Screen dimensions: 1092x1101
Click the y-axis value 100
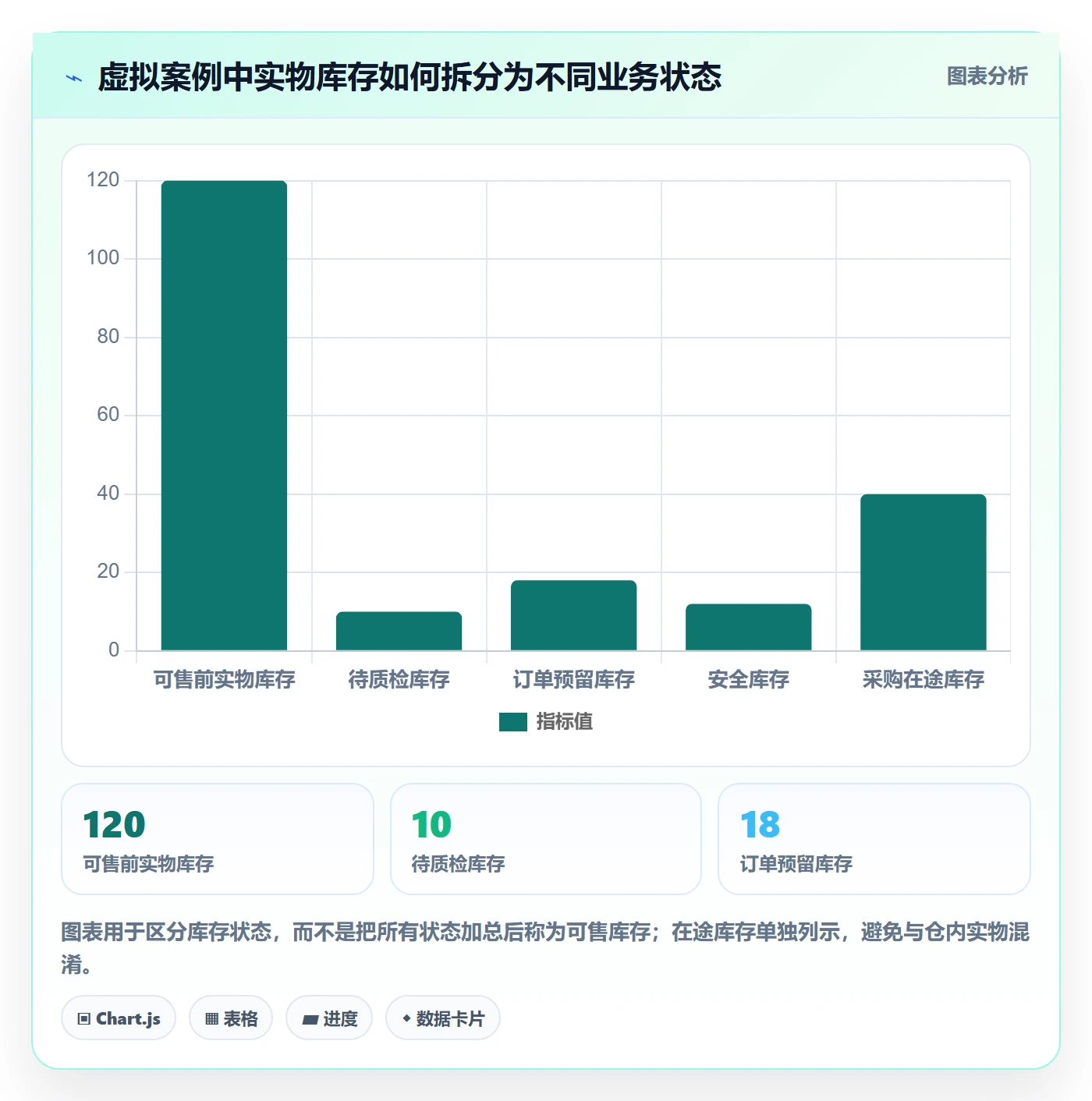click(x=103, y=258)
